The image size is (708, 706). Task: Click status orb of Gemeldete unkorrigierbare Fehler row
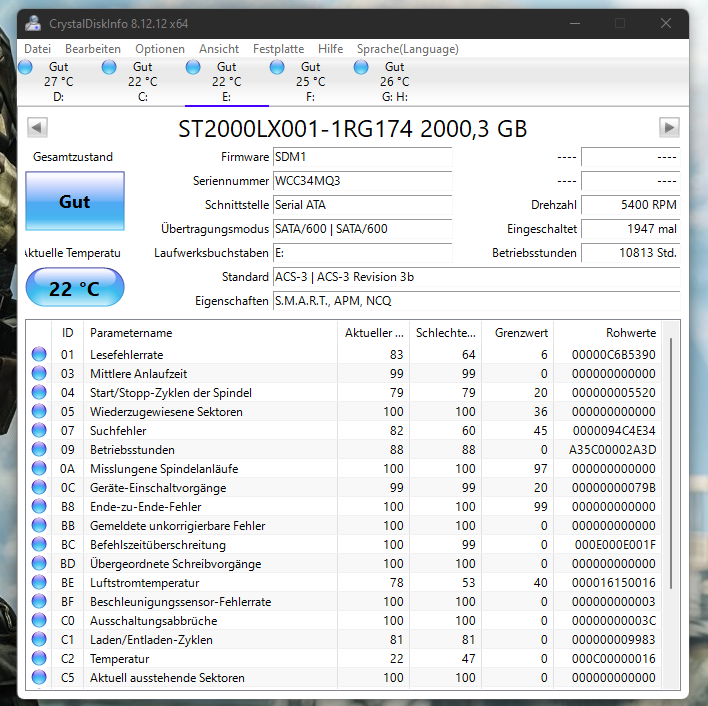[x=39, y=525]
